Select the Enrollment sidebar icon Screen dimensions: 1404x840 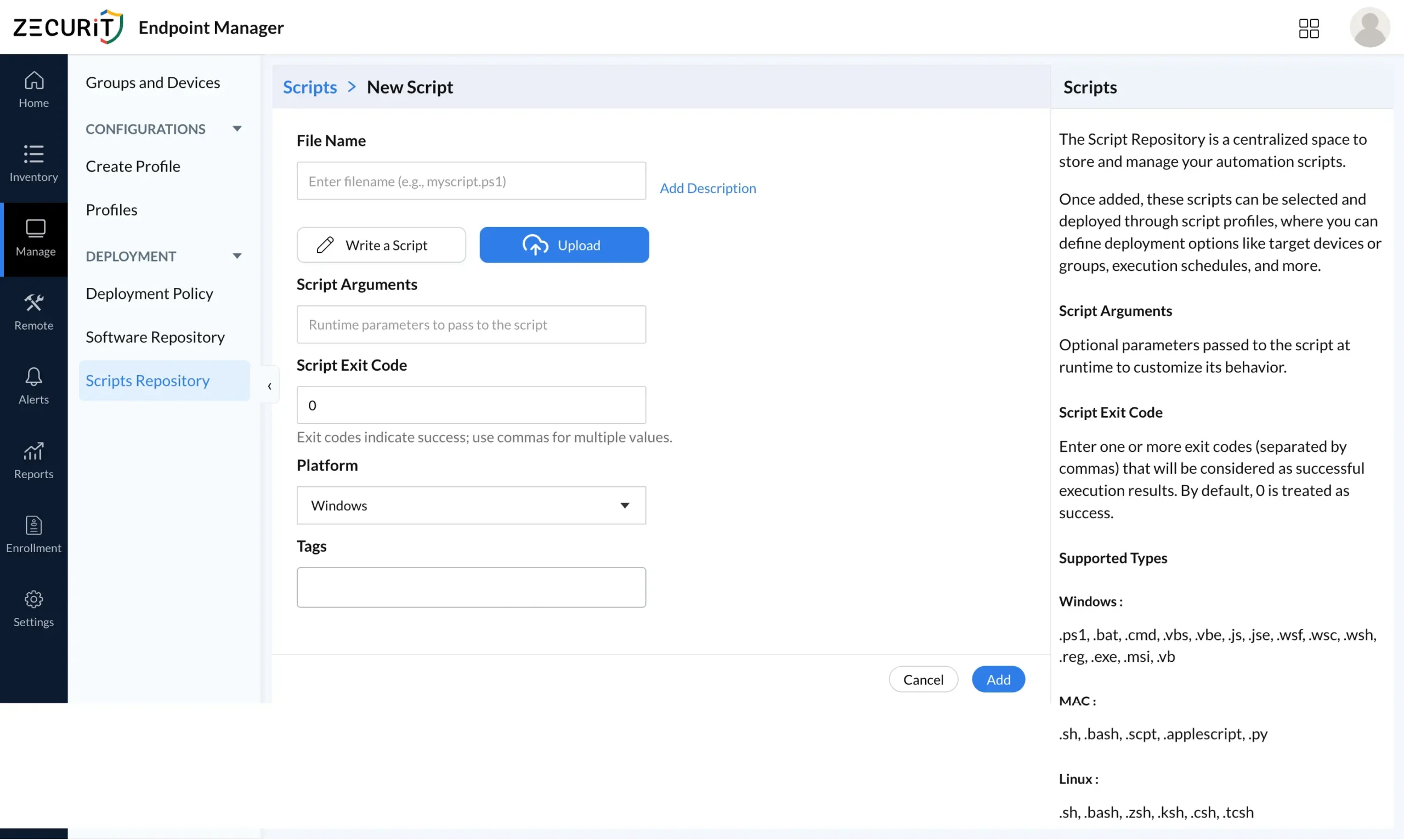(x=33, y=532)
